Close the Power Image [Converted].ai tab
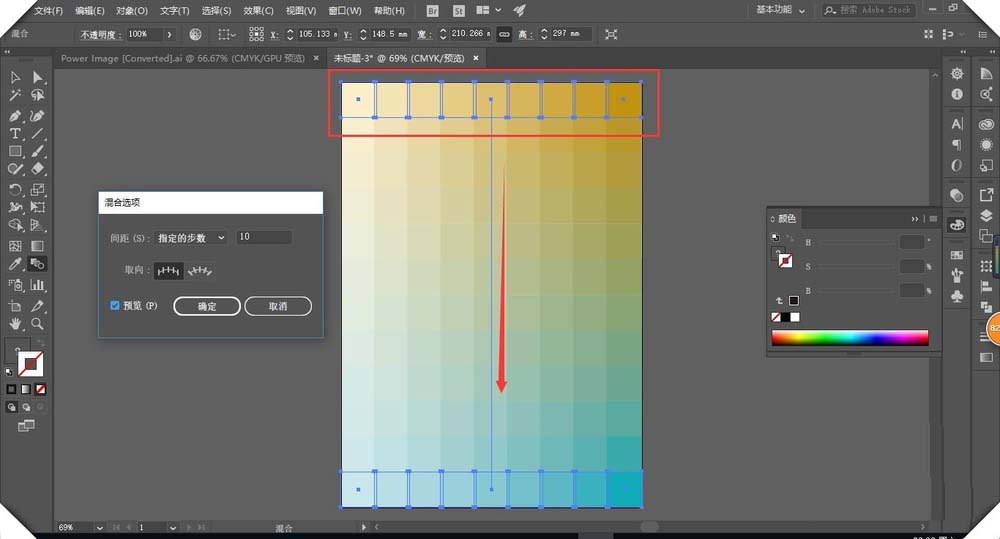The image size is (1000, 539). (x=316, y=58)
